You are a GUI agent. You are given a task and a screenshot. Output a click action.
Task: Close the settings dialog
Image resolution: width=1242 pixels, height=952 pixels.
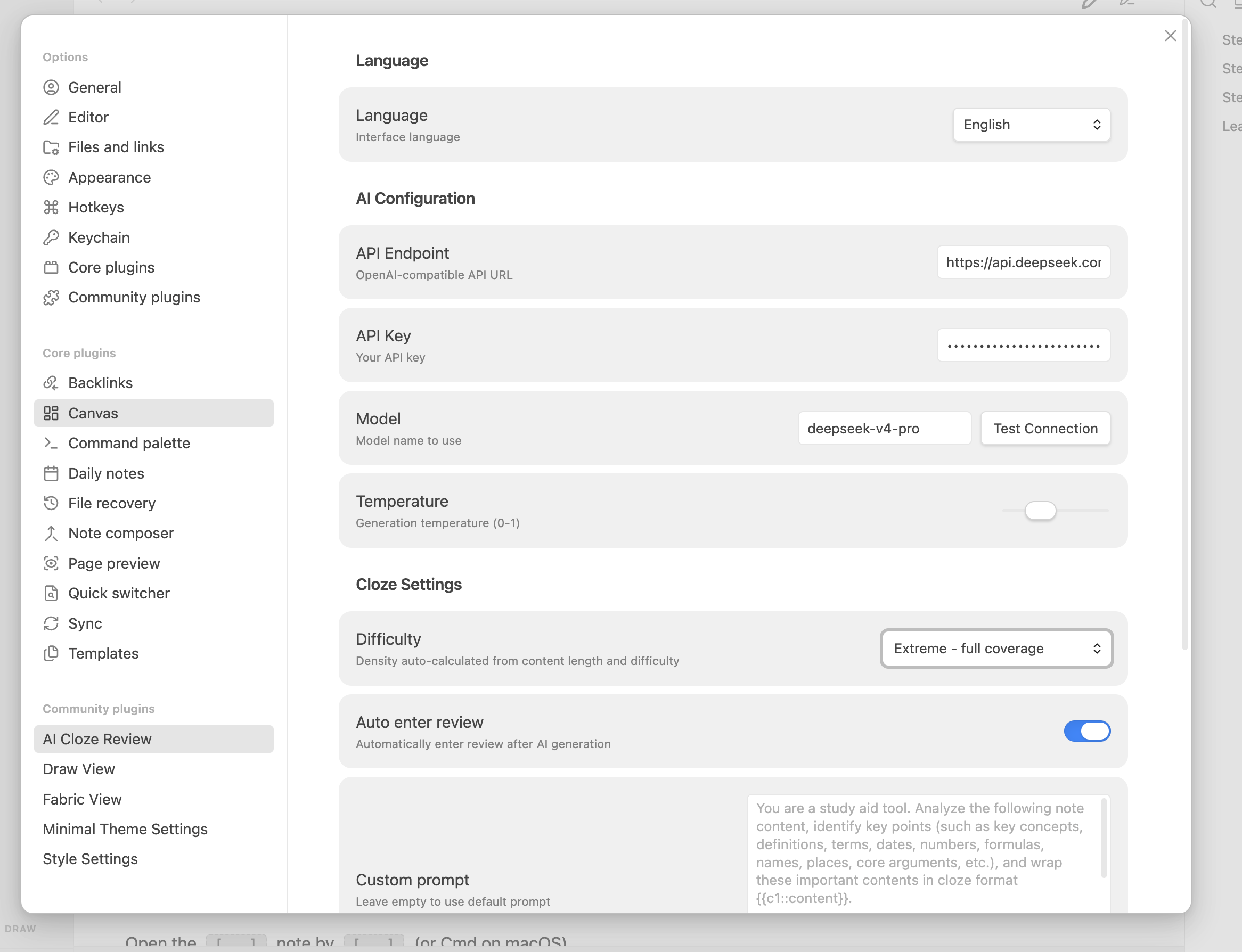1171,36
